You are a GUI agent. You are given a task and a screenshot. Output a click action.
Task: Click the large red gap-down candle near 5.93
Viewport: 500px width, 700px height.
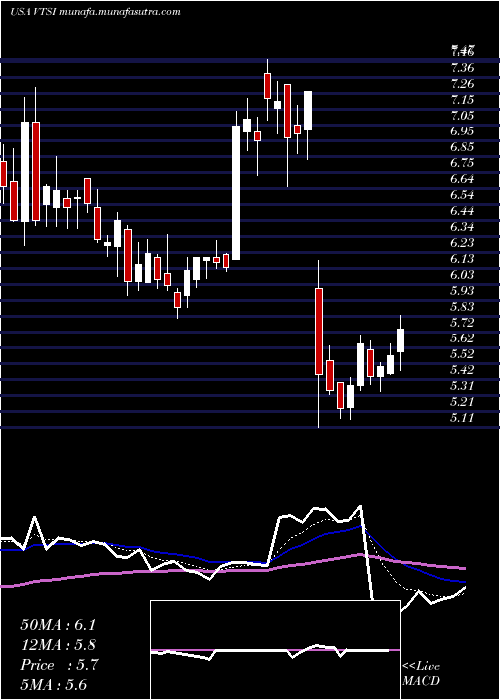tap(319, 331)
